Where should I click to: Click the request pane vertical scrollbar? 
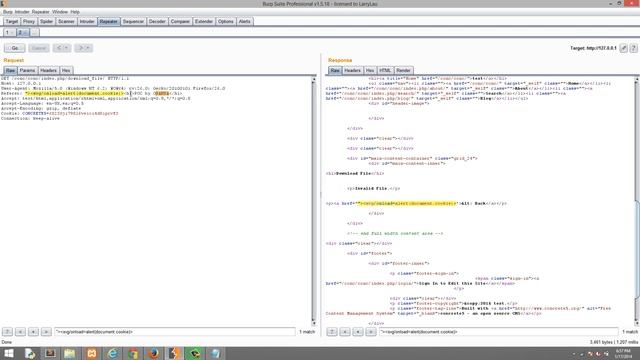point(313,201)
